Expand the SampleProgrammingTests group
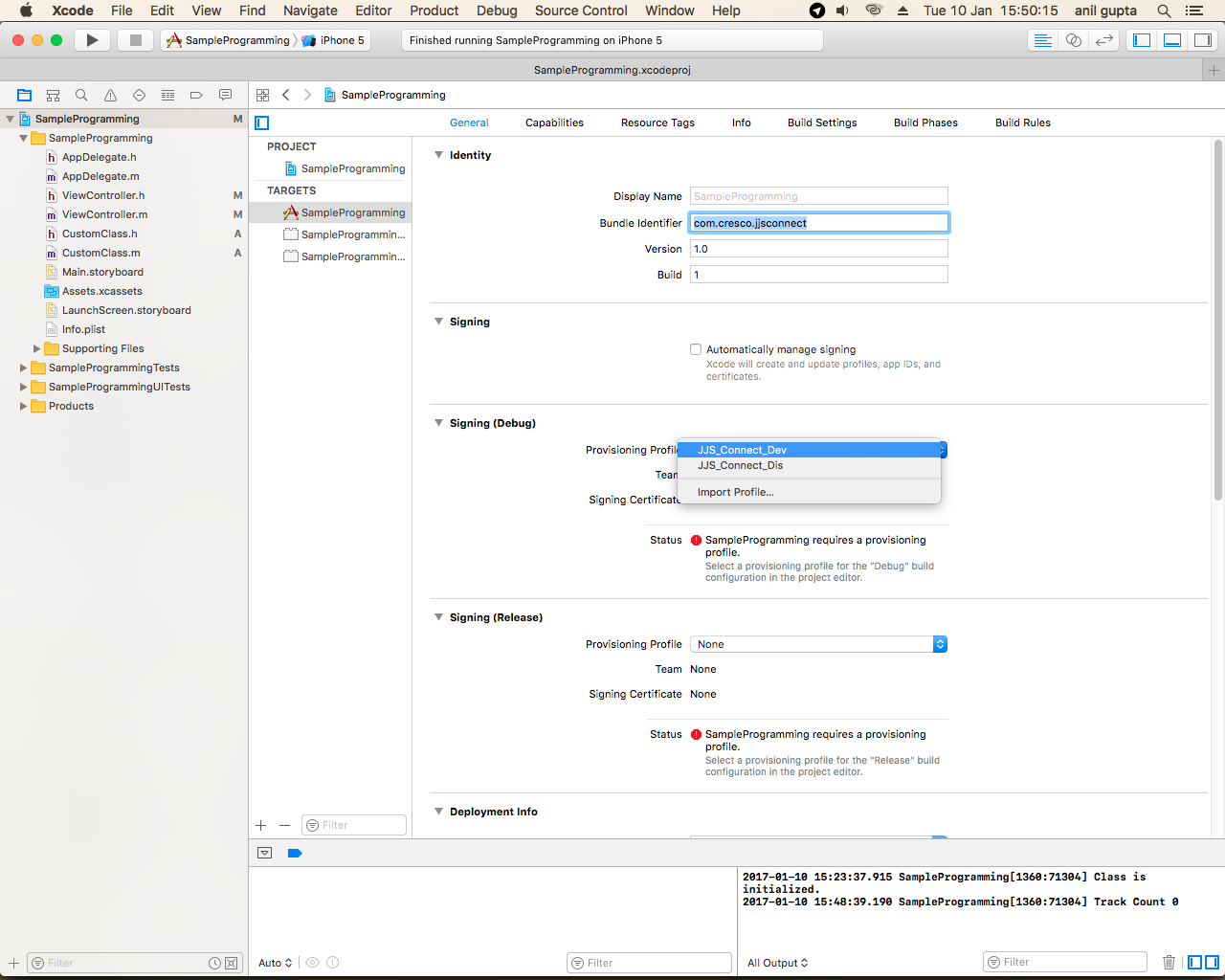Screen dimensions: 1225x980 [x=23, y=367]
